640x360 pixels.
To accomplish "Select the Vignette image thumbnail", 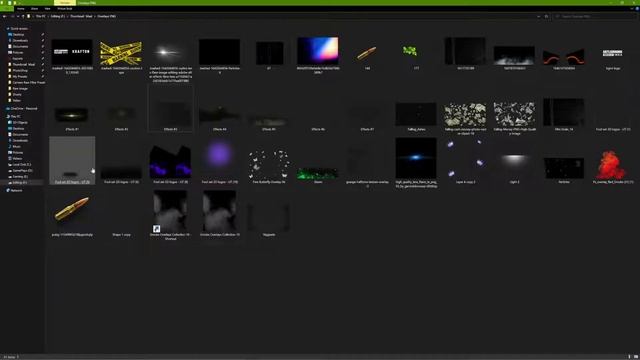I will [x=269, y=217].
